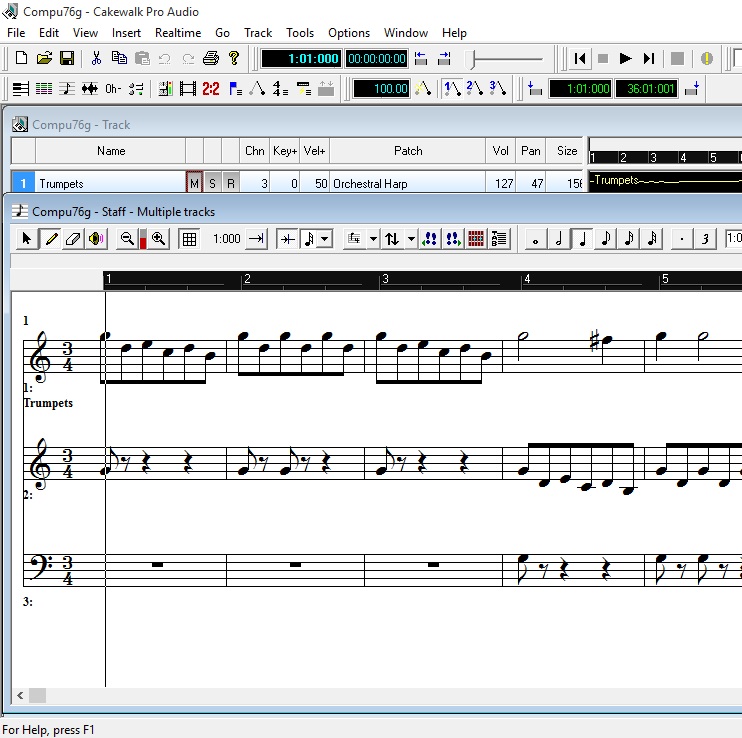Select the Draw pencil tool

[50, 239]
